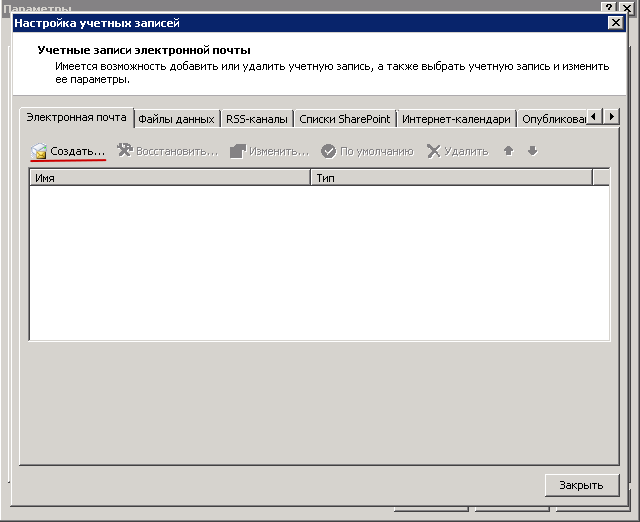Open the partially visible Опубликованные tab
Viewport: 640px width, 522px height.
click(x=551, y=119)
